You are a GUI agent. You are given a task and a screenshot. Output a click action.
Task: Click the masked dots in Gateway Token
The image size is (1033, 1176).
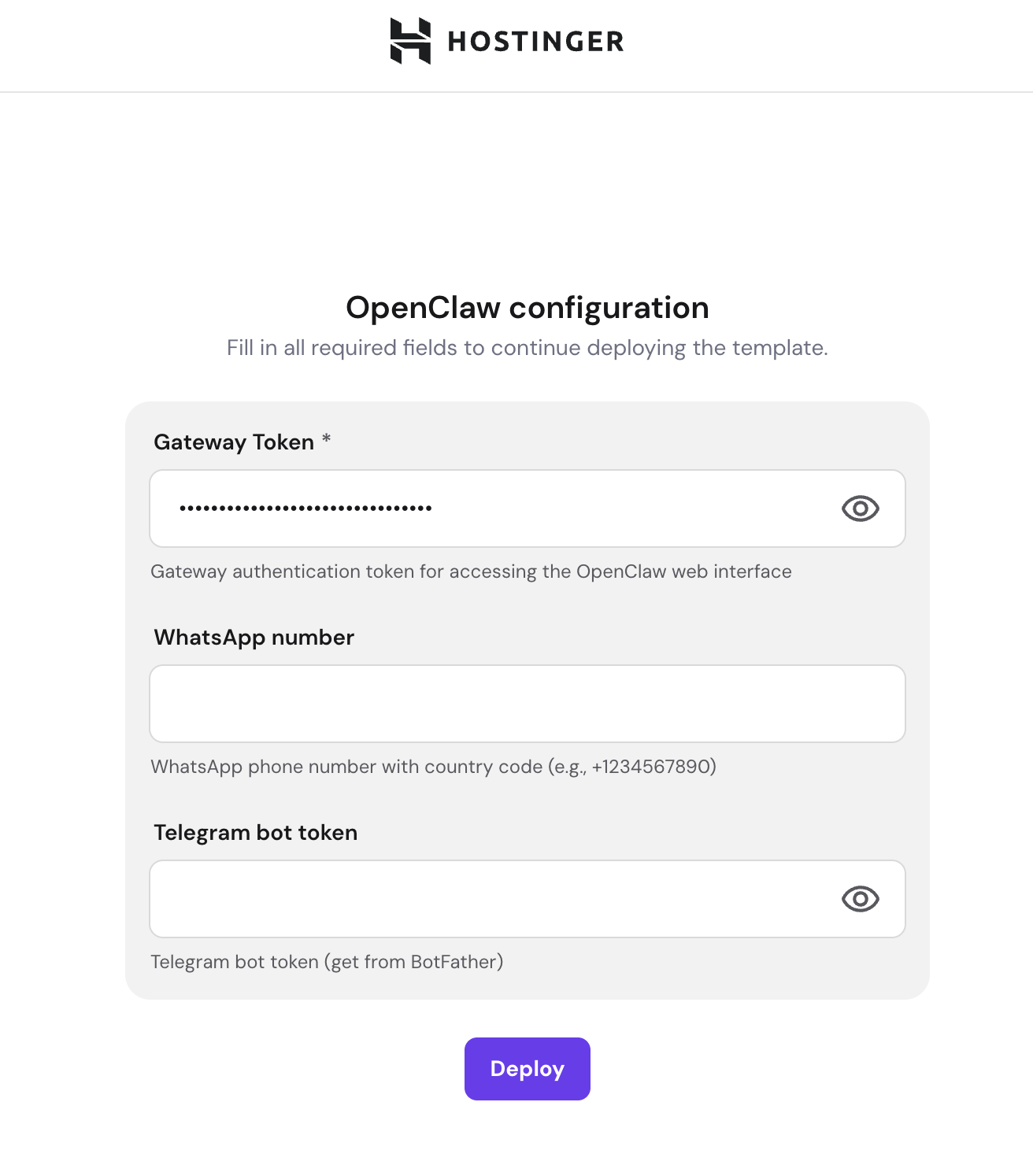[x=305, y=508]
